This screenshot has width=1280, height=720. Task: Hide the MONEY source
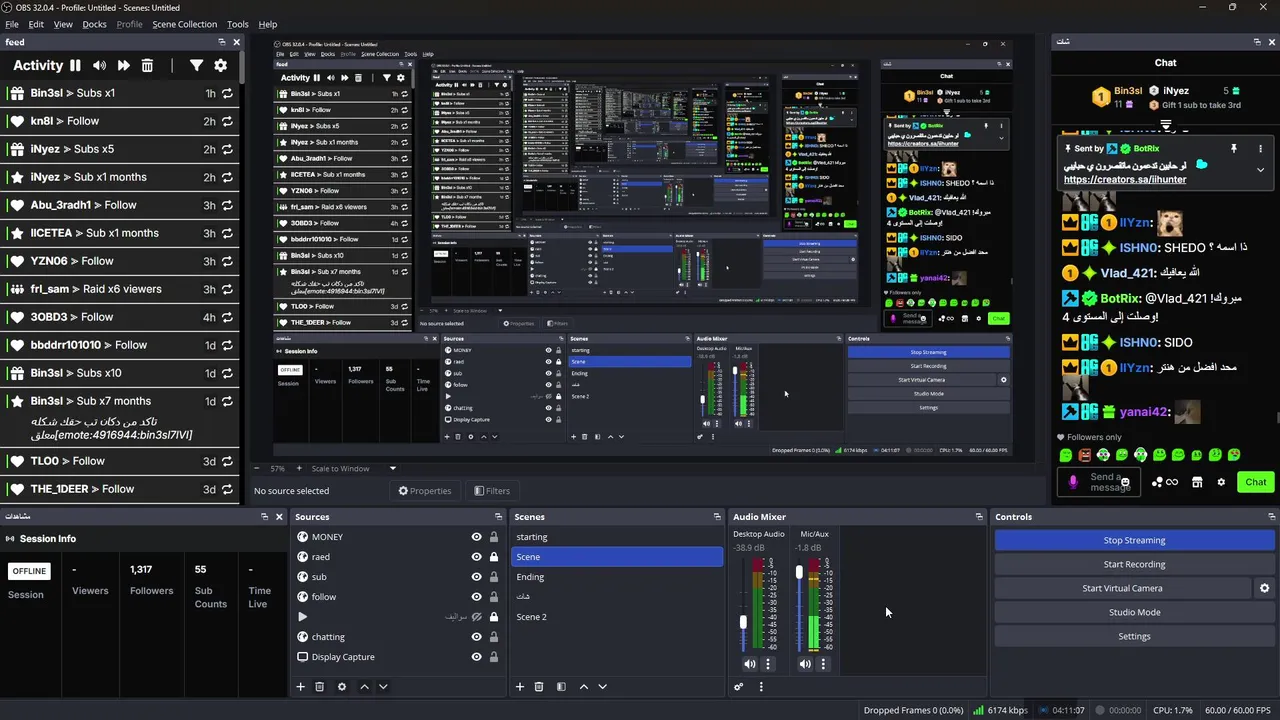(x=476, y=537)
